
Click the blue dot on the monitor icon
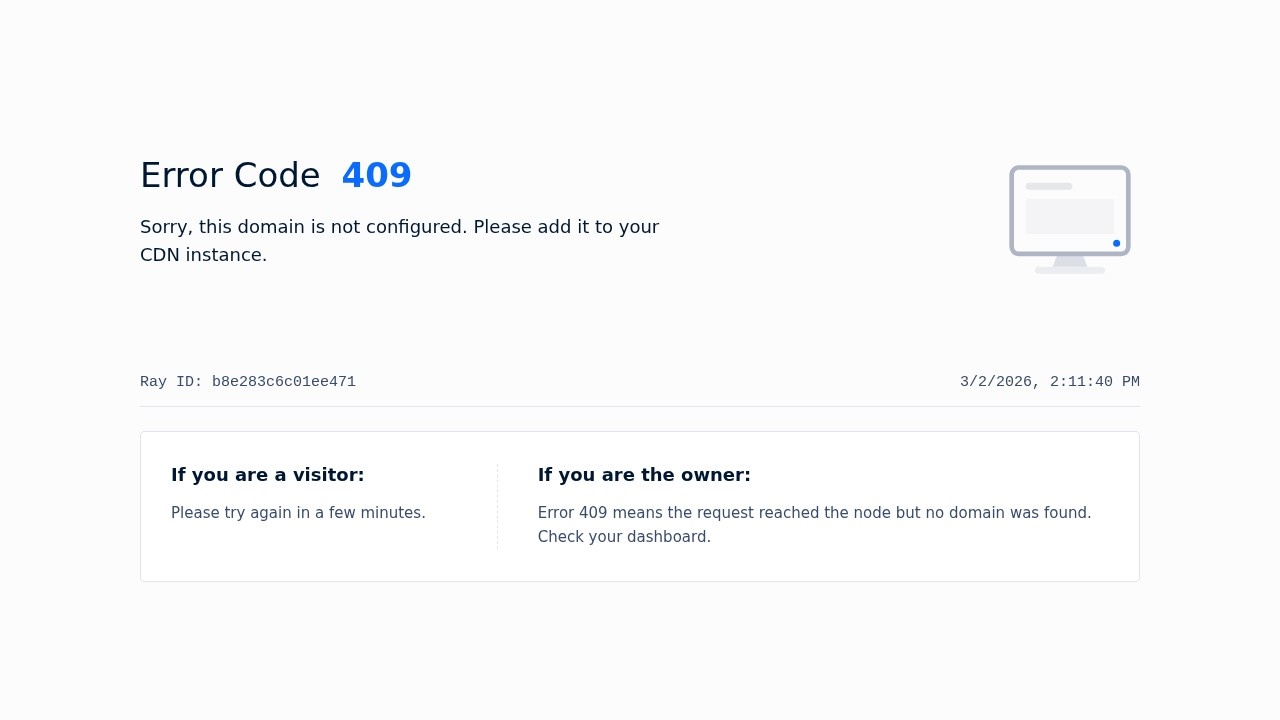(1117, 243)
